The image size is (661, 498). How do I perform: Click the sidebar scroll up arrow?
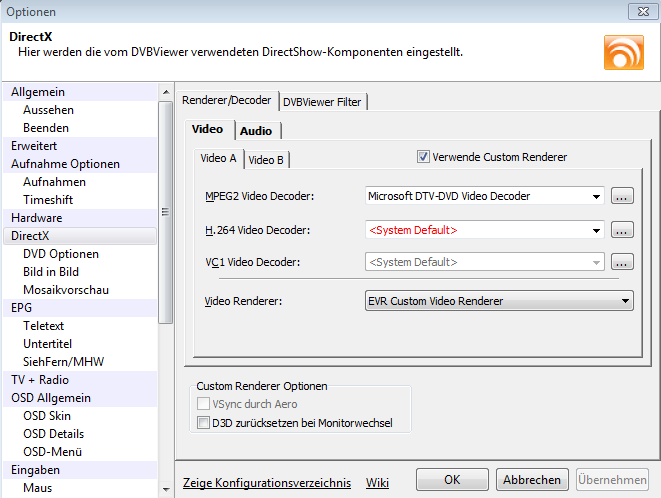pyautogui.click(x=166, y=92)
